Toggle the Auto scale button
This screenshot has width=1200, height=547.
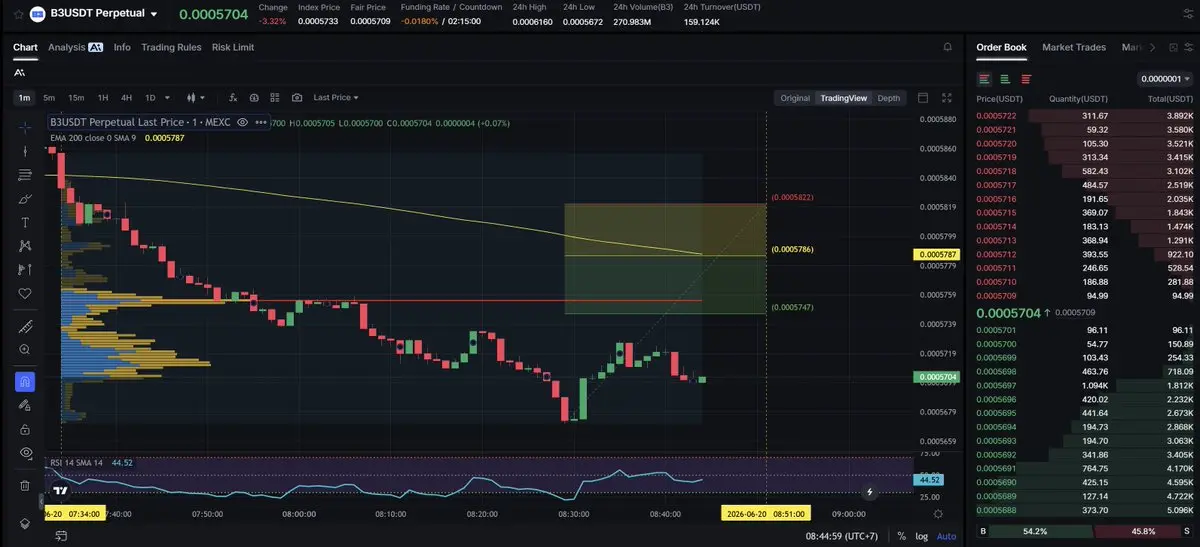(x=946, y=536)
